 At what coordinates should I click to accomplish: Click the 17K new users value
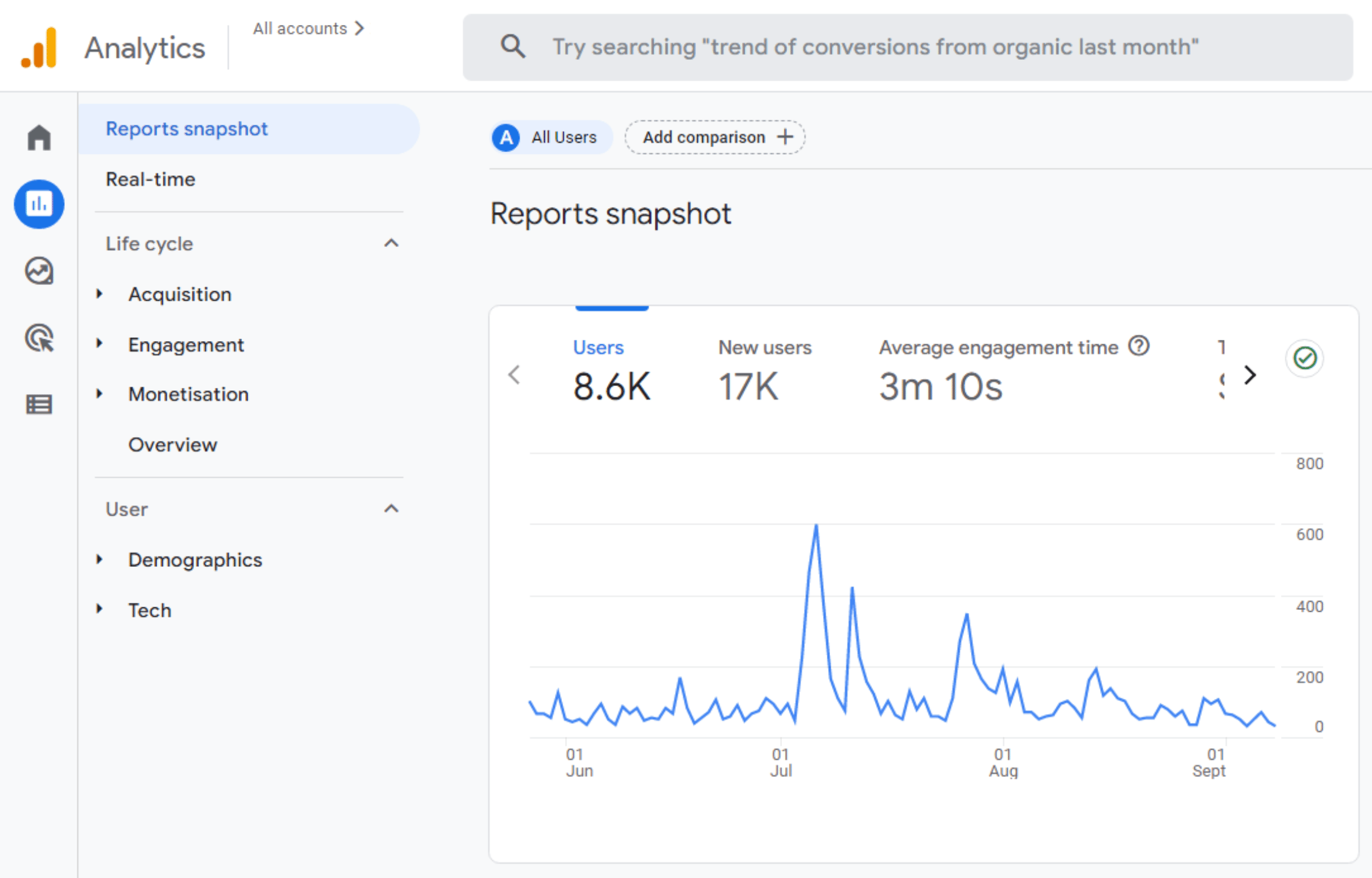click(748, 387)
